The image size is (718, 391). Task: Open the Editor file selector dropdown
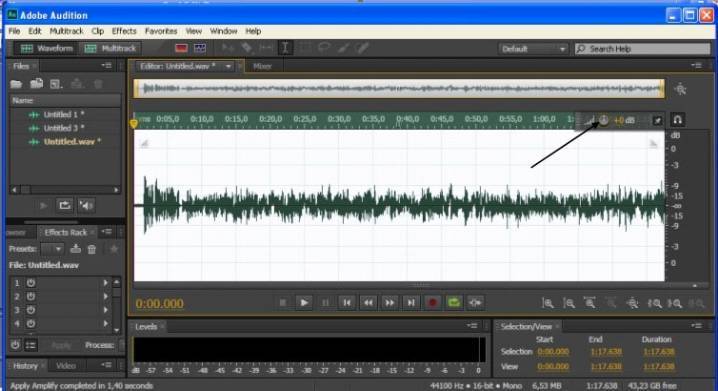tap(228, 66)
